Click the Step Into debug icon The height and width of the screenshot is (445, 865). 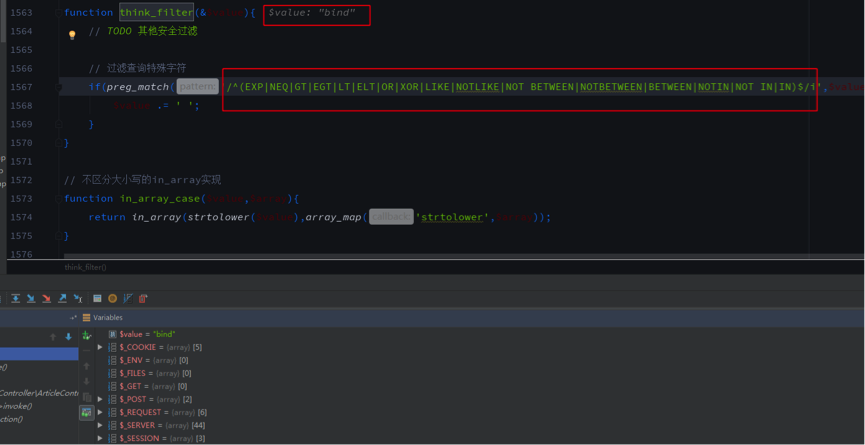(30, 298)
